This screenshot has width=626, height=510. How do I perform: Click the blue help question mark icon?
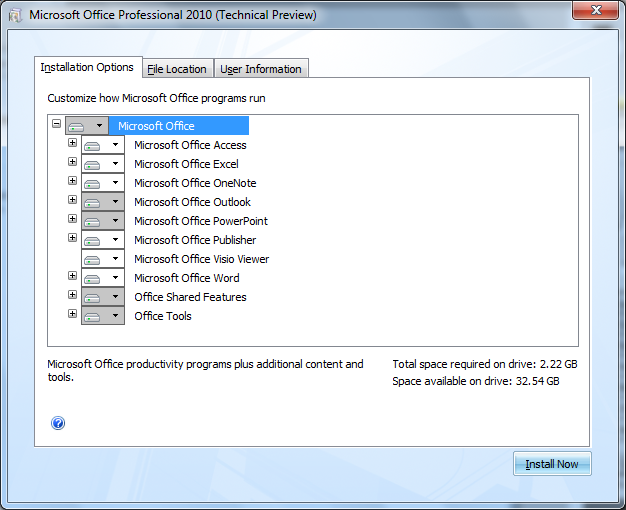coord(58,423)
